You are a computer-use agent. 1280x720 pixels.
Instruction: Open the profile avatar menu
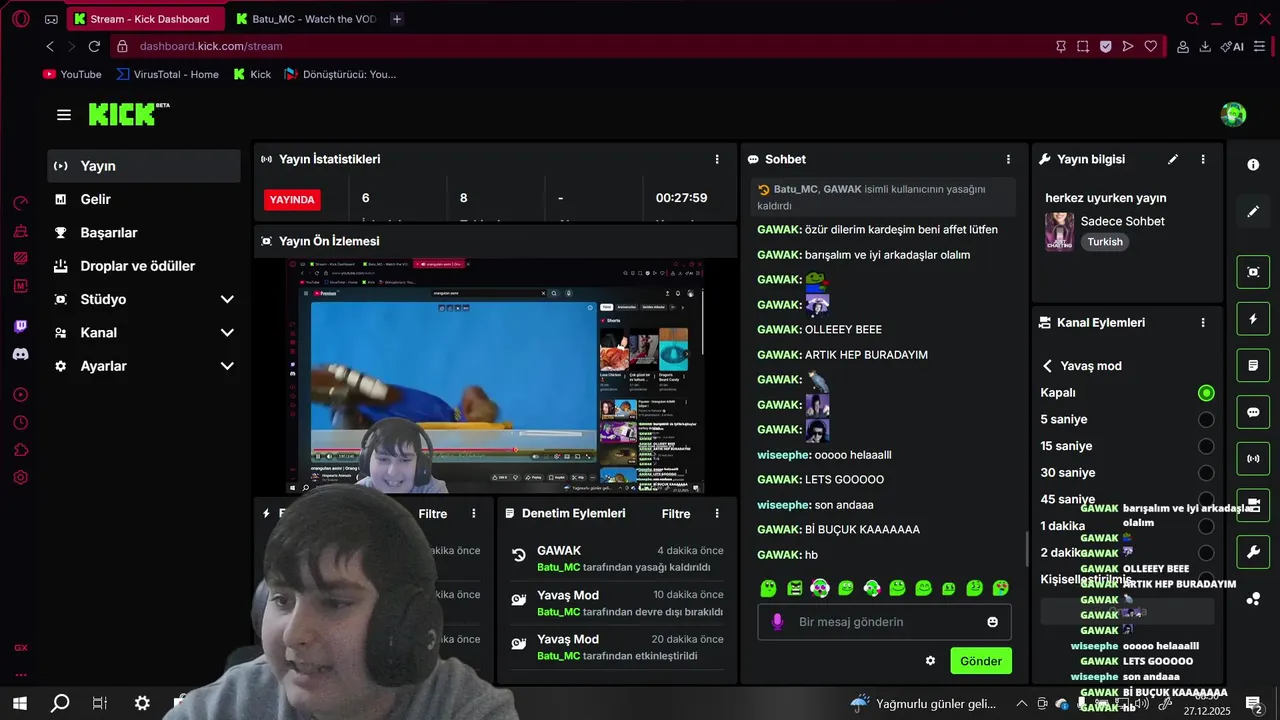pyautogui.click(x=1233, y=114)
